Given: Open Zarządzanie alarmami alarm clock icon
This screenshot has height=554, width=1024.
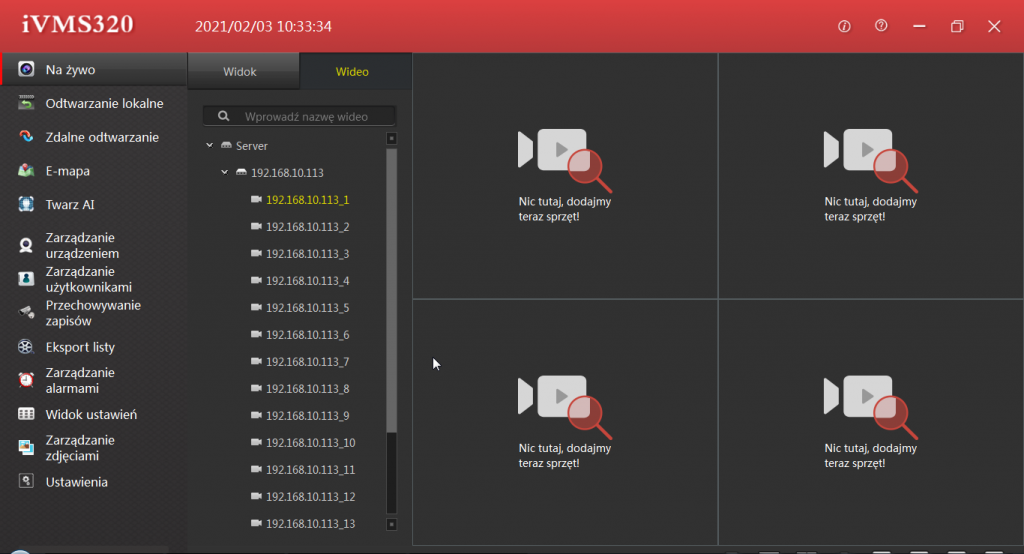Looking at the screenshot, I should click(x=27, y=380).
